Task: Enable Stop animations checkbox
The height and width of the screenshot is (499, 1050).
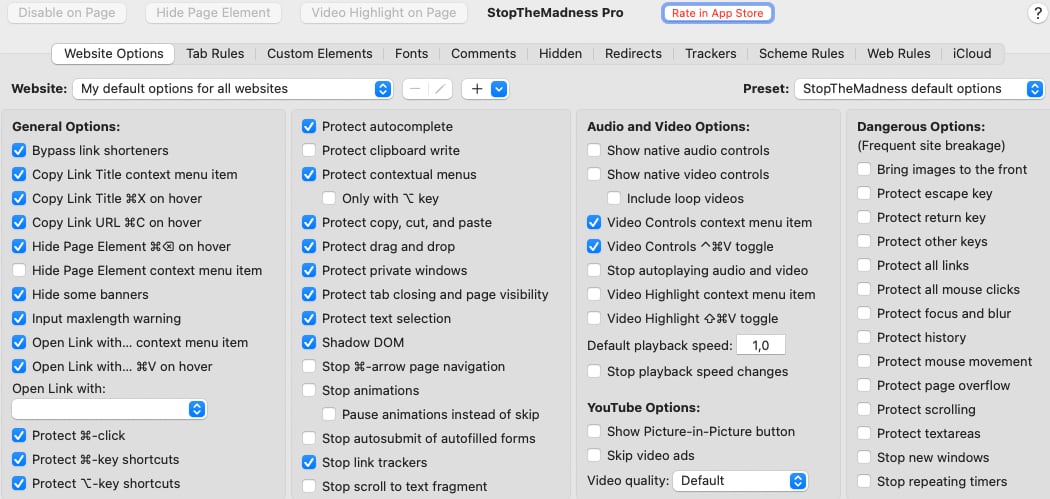Action: [x=309, y=390]
